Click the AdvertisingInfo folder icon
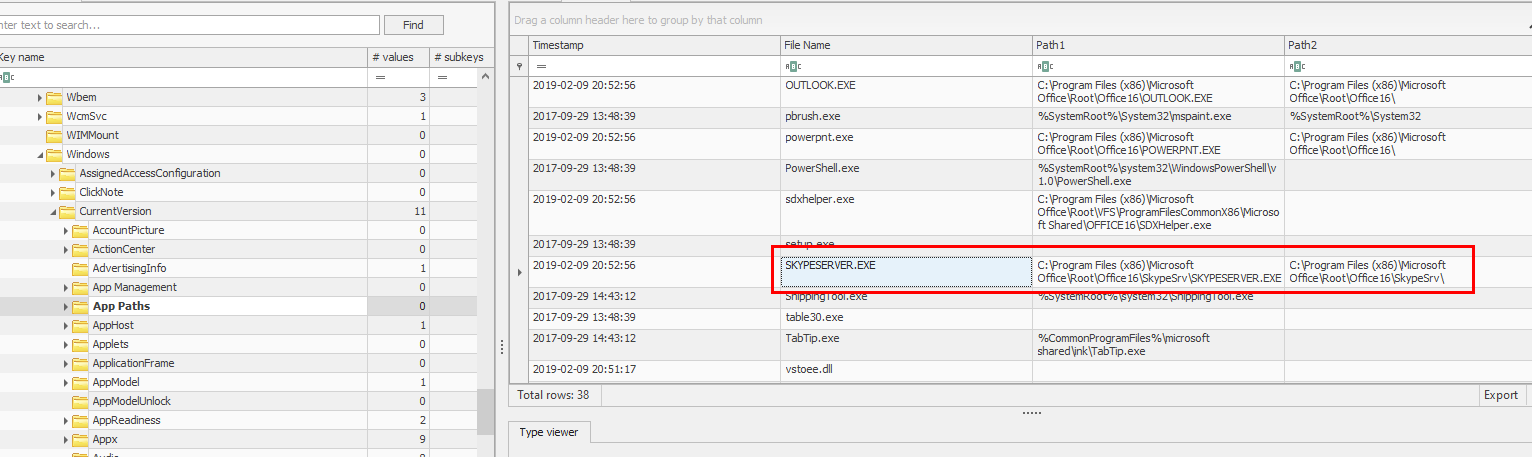The width and height of the screenshot is (1532, 457). point(80,268)
